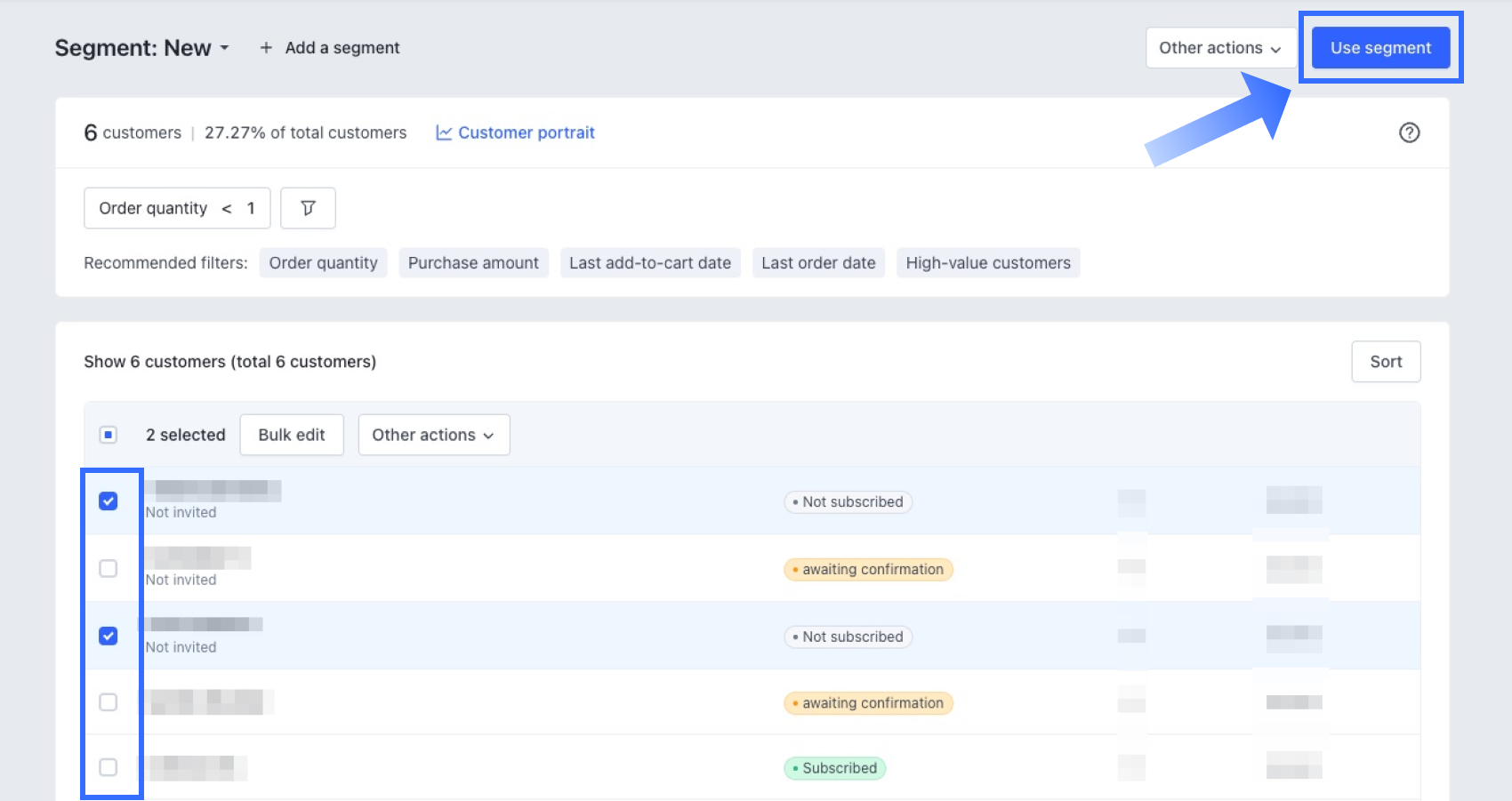Select the fourth customer row checkbox
This screenshot has width=1512, height=801.
(x=109, y=702)
